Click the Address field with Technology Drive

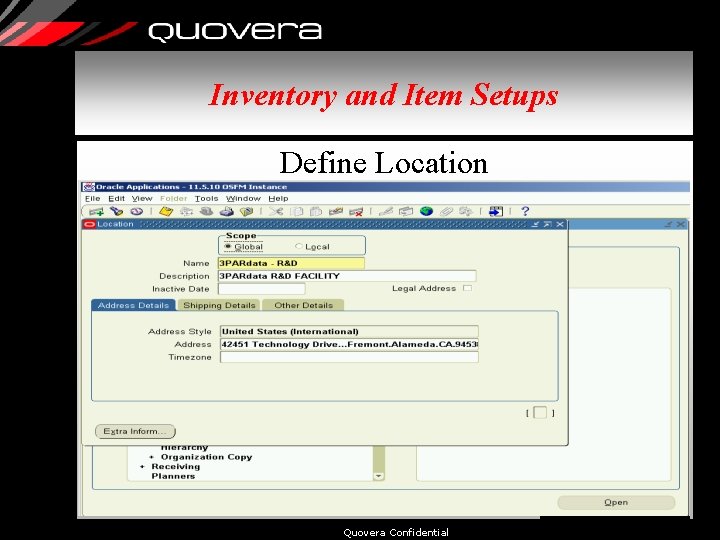pyautogui.click(x=349, y=344)
